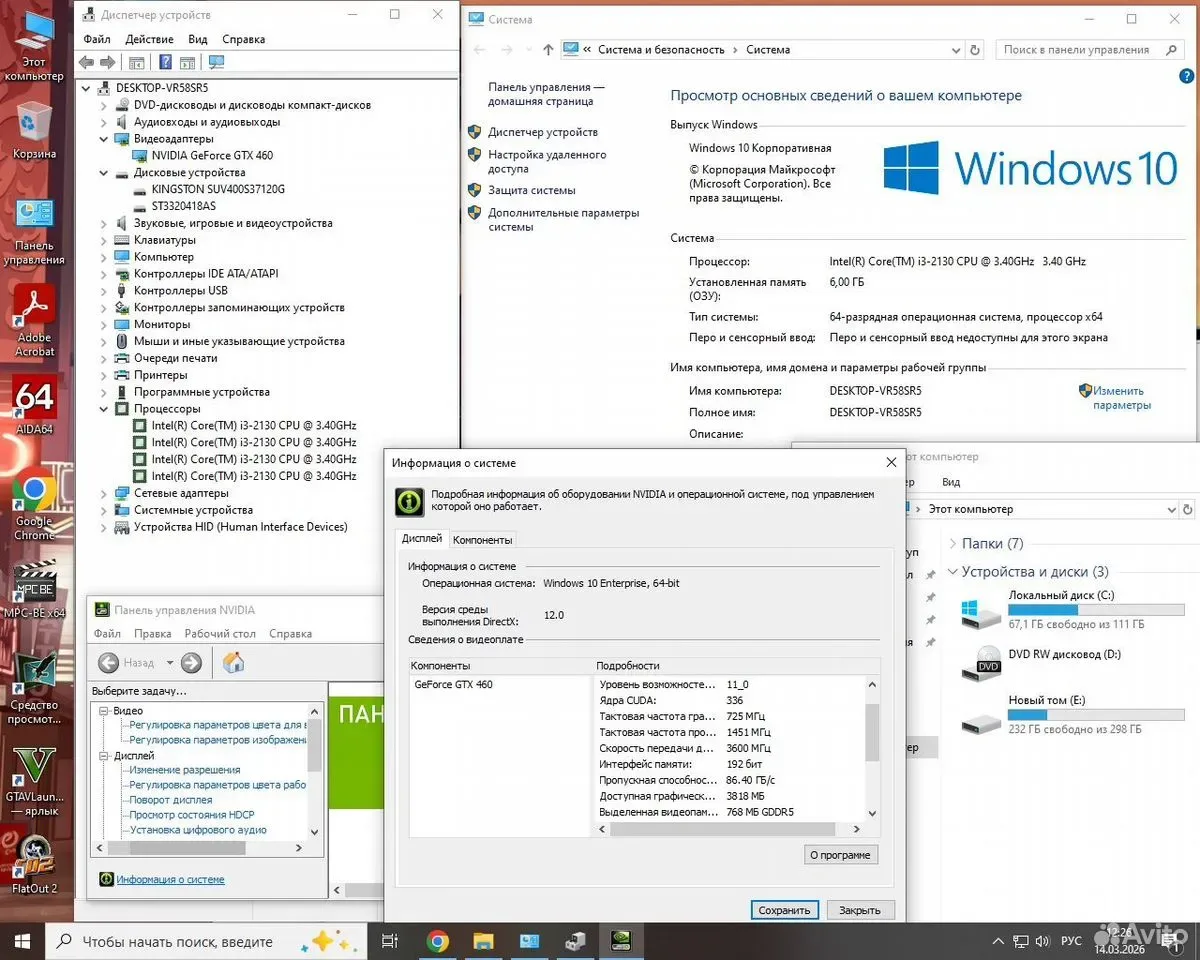This screenshot has width=1200, height=960.
Task: Open Справка menu in Device Manager
Action: point(244,39)
